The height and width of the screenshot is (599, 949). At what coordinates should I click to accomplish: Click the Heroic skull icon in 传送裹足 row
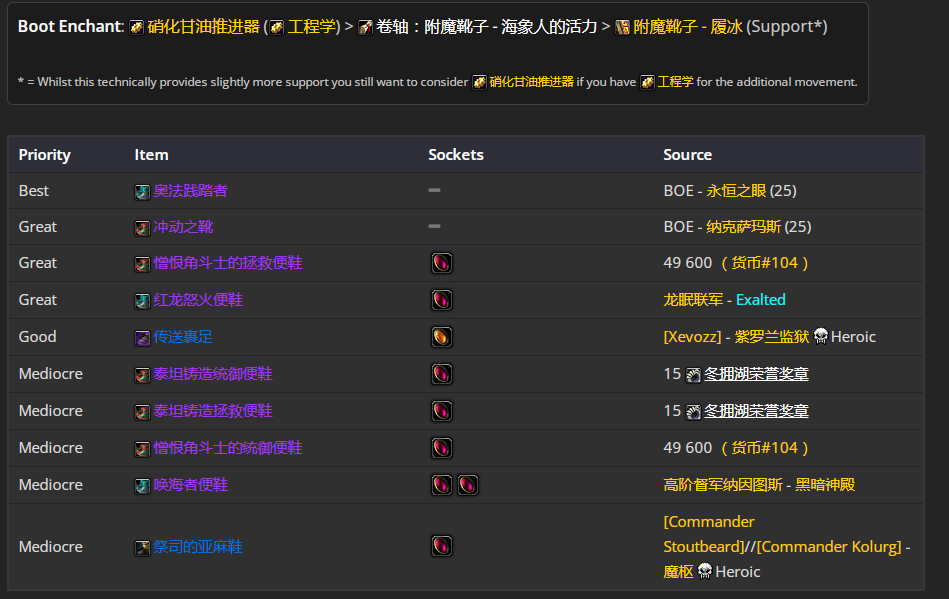(x=821, y=336)
